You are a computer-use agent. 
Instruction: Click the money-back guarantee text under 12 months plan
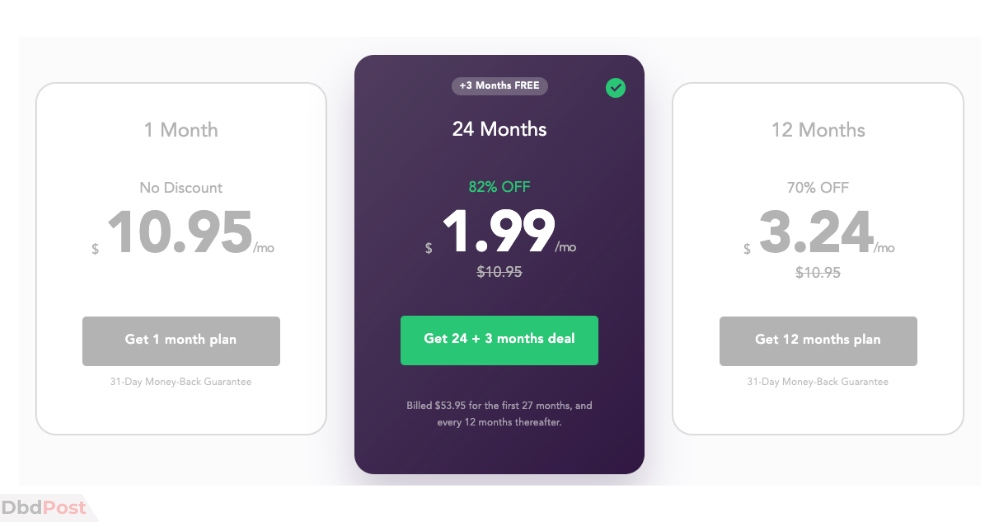coord(818,382)
